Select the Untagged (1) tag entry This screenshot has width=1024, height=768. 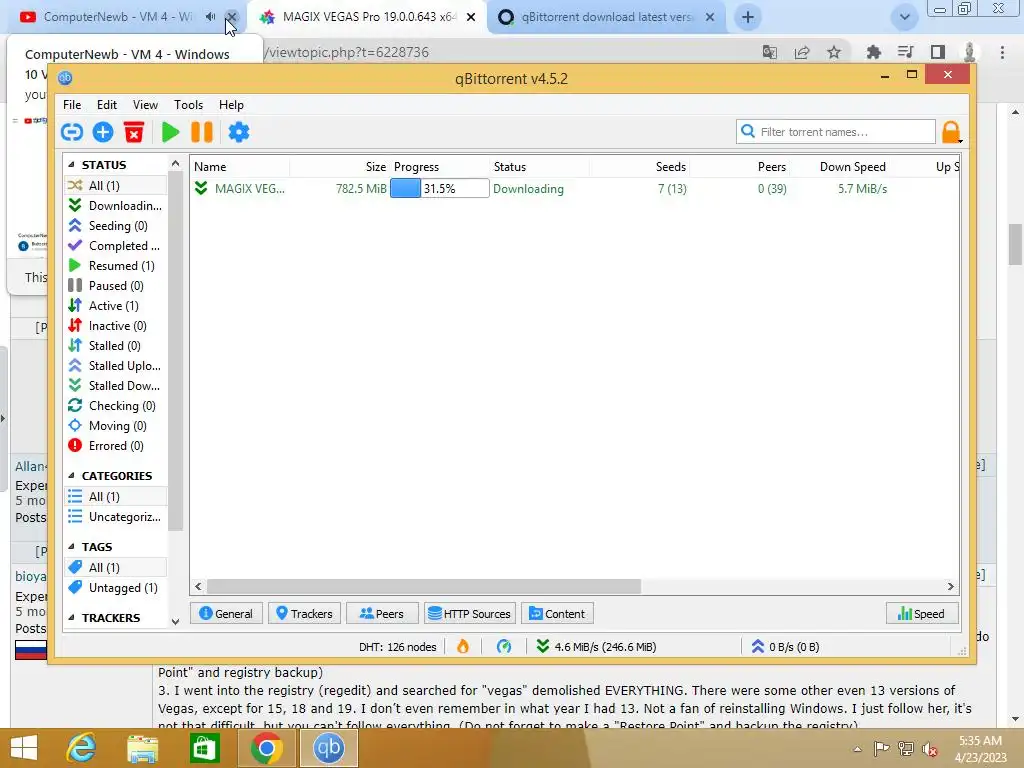click(116, 588)
